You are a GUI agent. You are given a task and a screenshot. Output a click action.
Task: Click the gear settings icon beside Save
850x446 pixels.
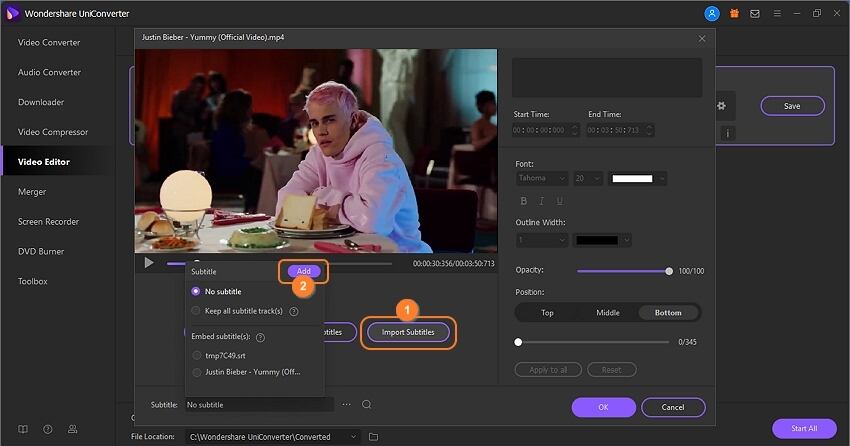point(721,106)
